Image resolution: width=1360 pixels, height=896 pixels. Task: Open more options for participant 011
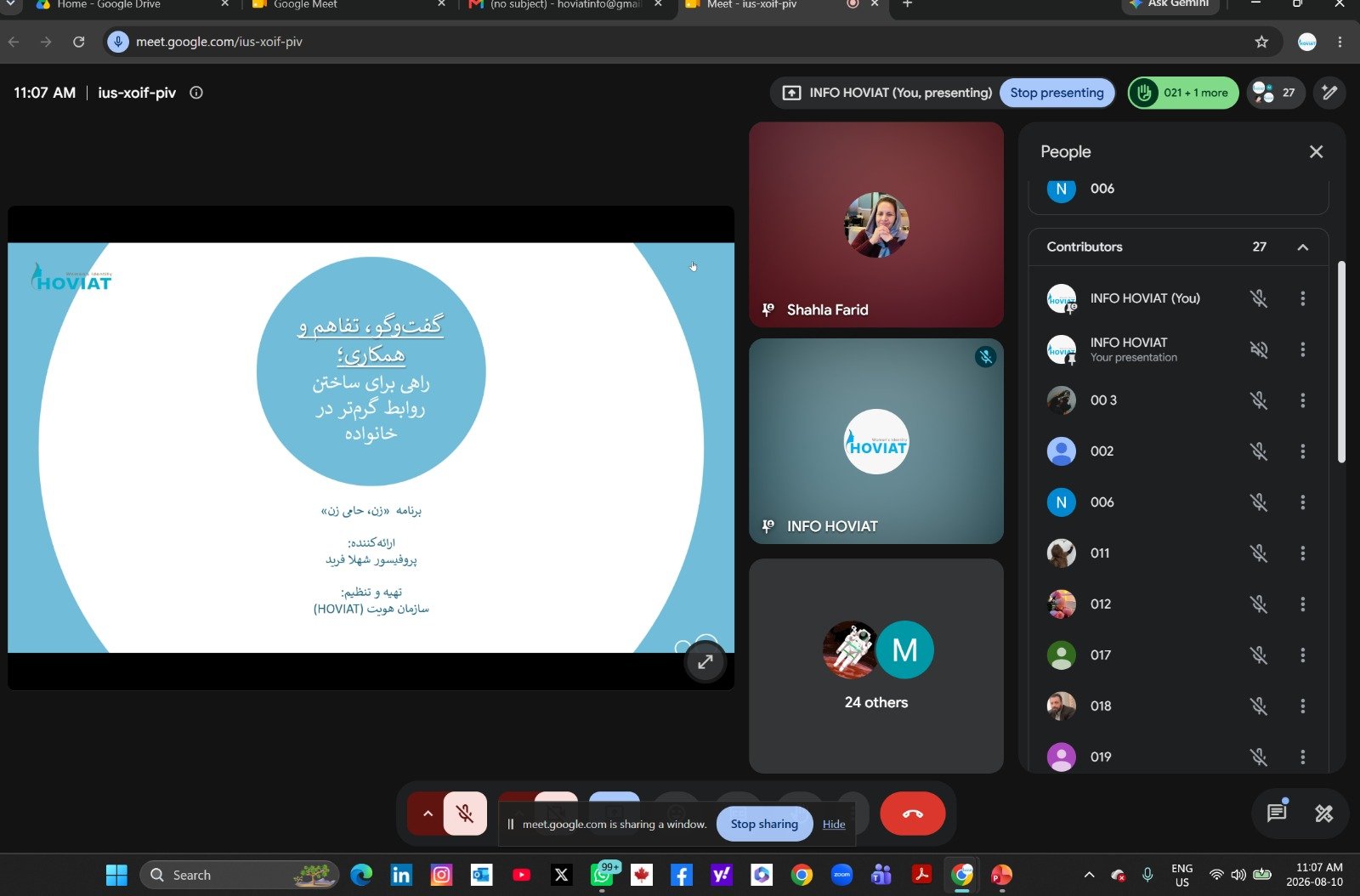(1302, 553)
